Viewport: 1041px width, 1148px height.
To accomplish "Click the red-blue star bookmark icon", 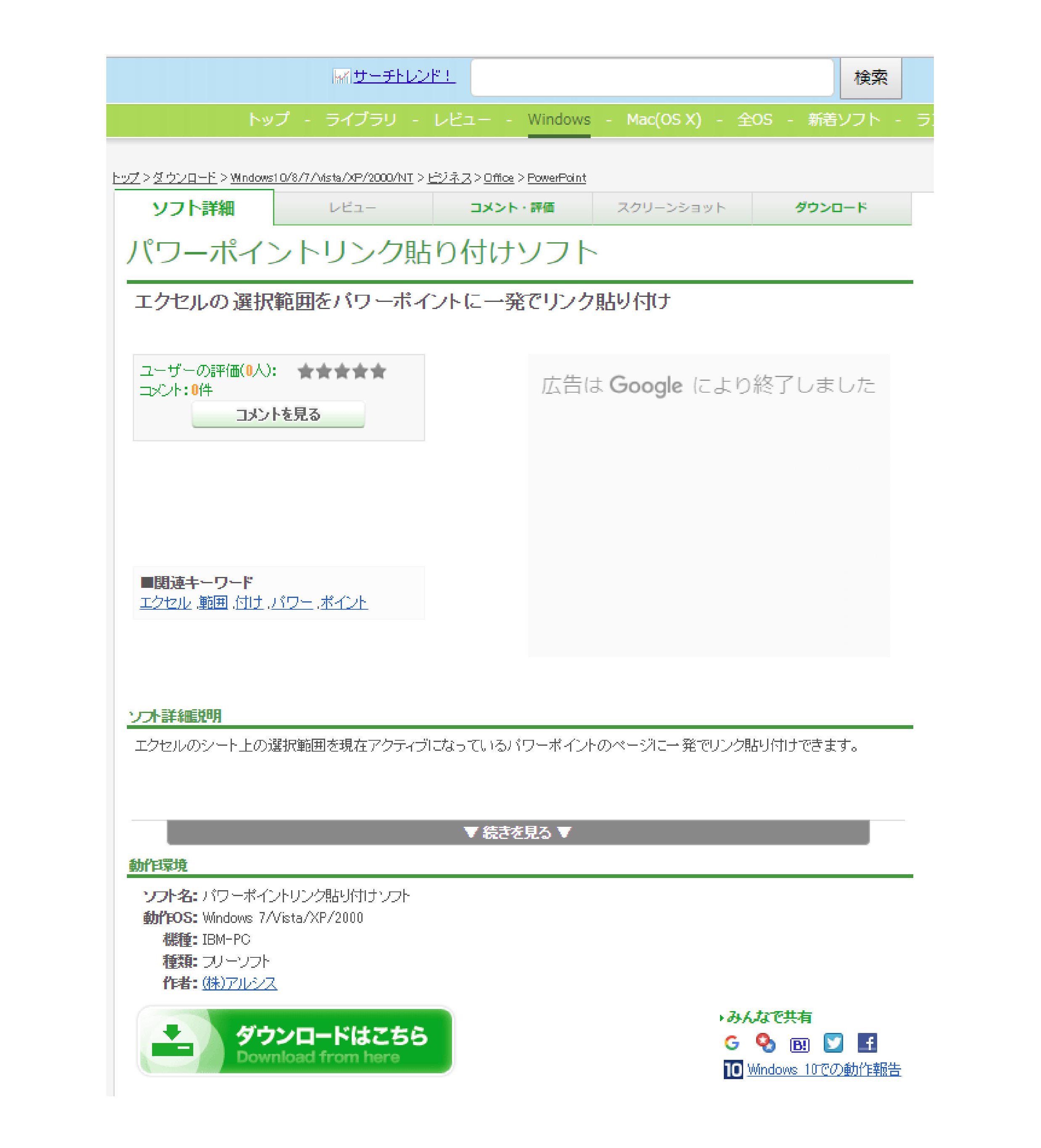I will click(765, 1043).
